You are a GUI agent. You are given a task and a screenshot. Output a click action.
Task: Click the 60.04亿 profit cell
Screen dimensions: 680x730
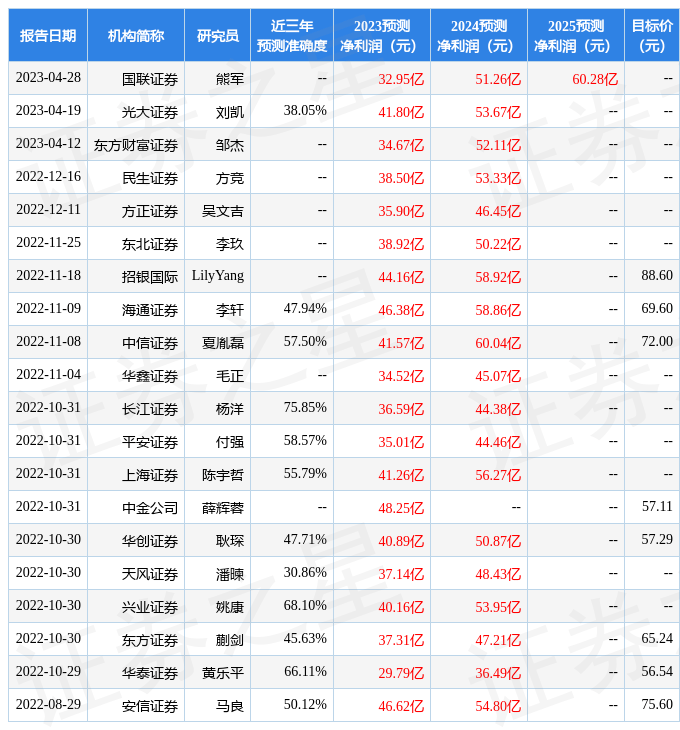(x=498, y=343)
